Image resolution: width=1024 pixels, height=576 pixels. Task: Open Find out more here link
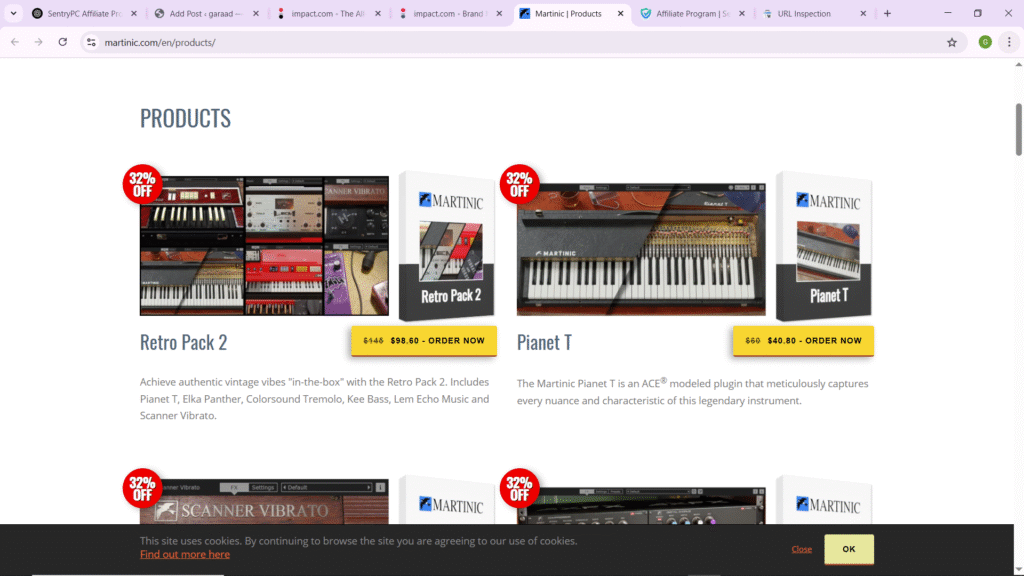[x=185, y=554]
